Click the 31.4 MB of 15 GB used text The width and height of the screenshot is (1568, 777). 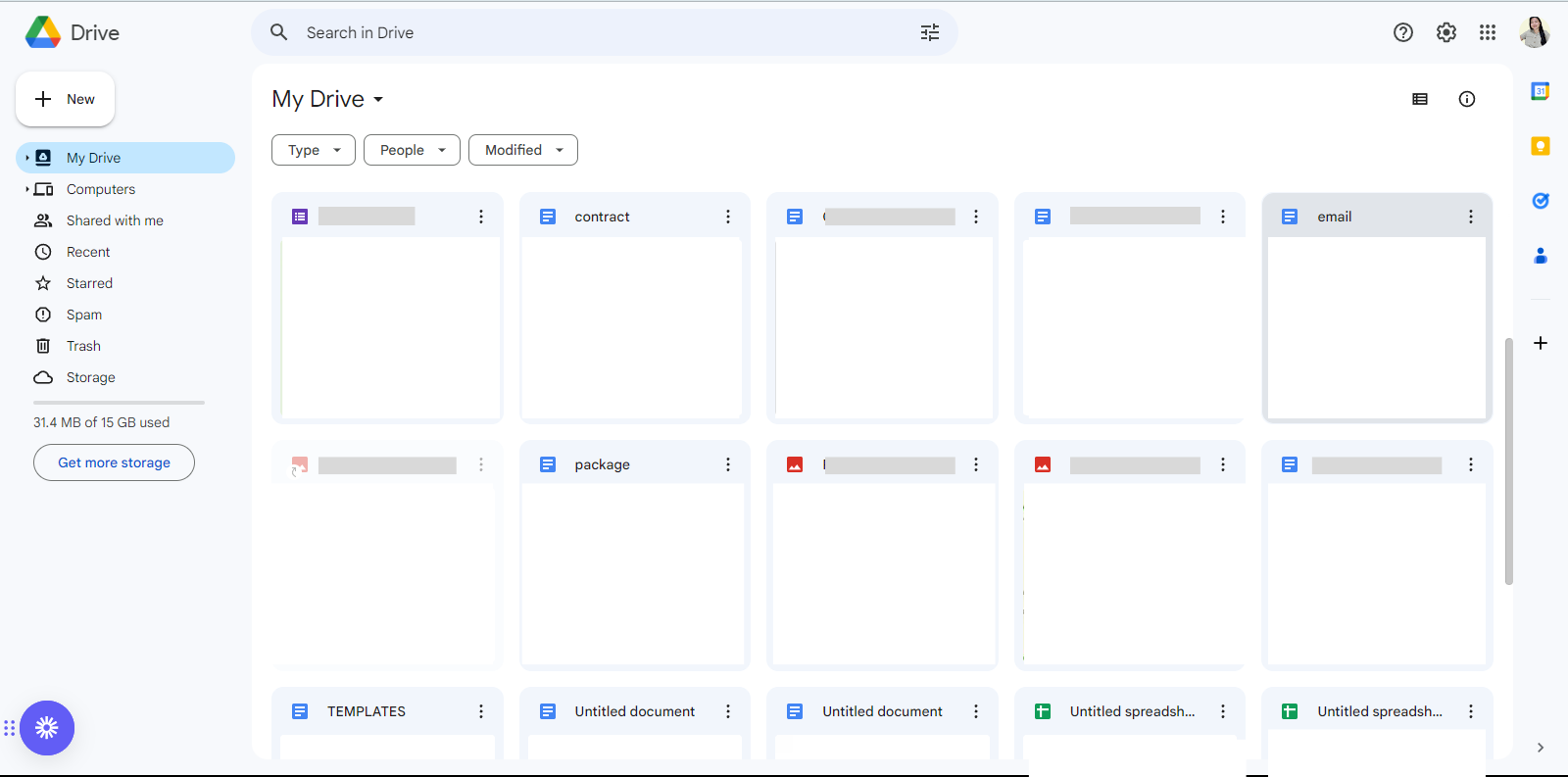[102, 422]
